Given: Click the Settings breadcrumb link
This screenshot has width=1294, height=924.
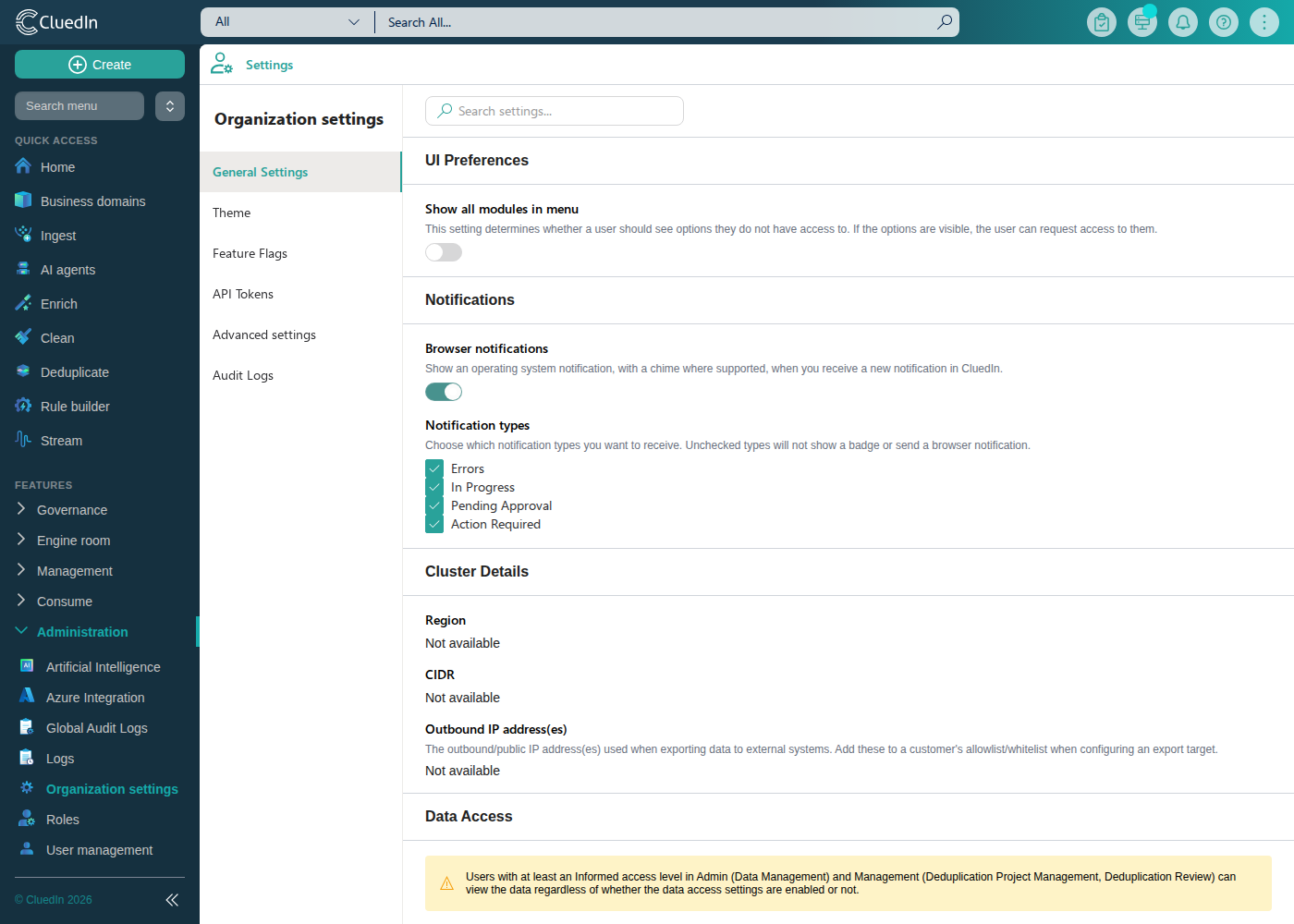Looking at the screenshot, I should [269, 65].
